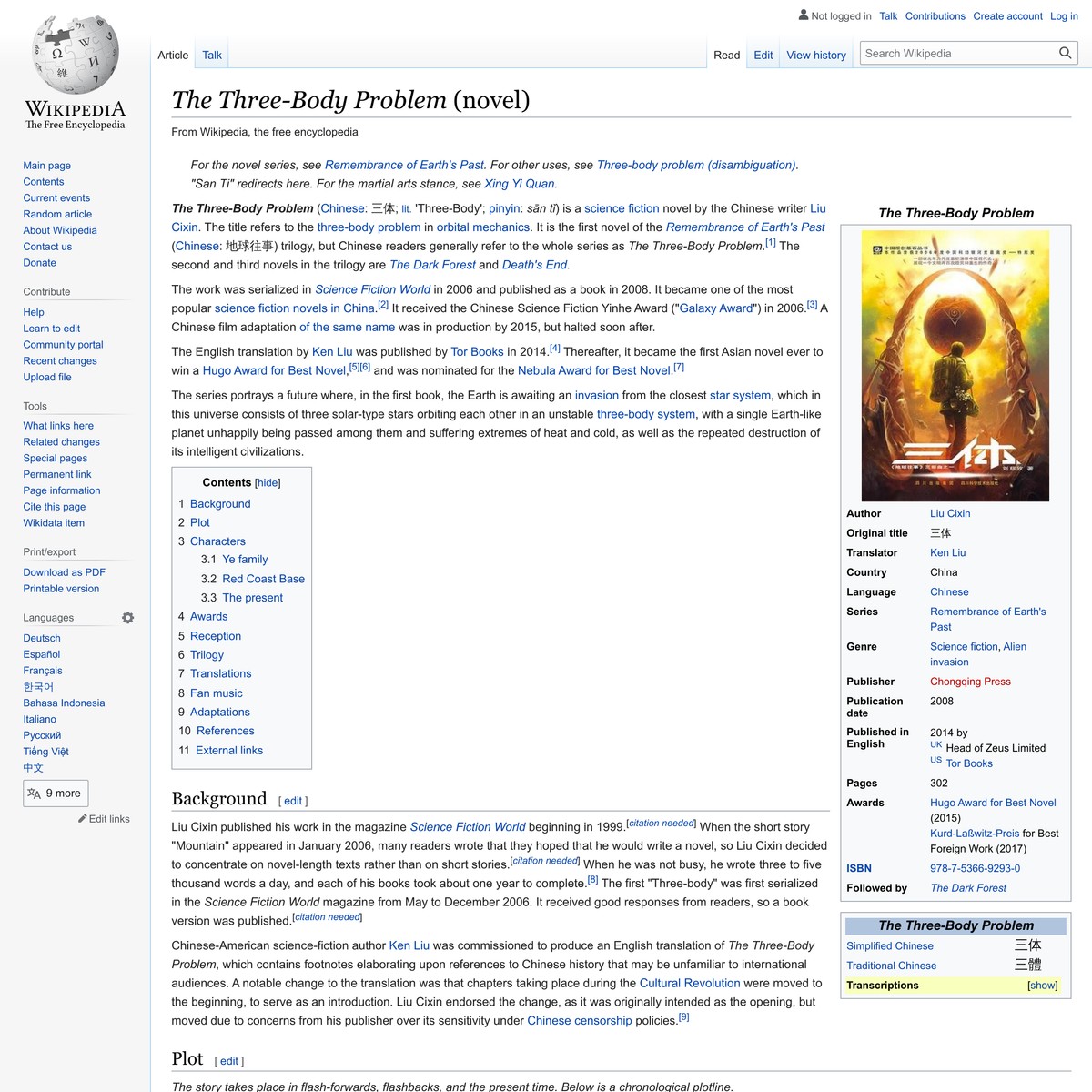Click the Upload file tool link
1092x1092 pixels.
click(47, 377)
